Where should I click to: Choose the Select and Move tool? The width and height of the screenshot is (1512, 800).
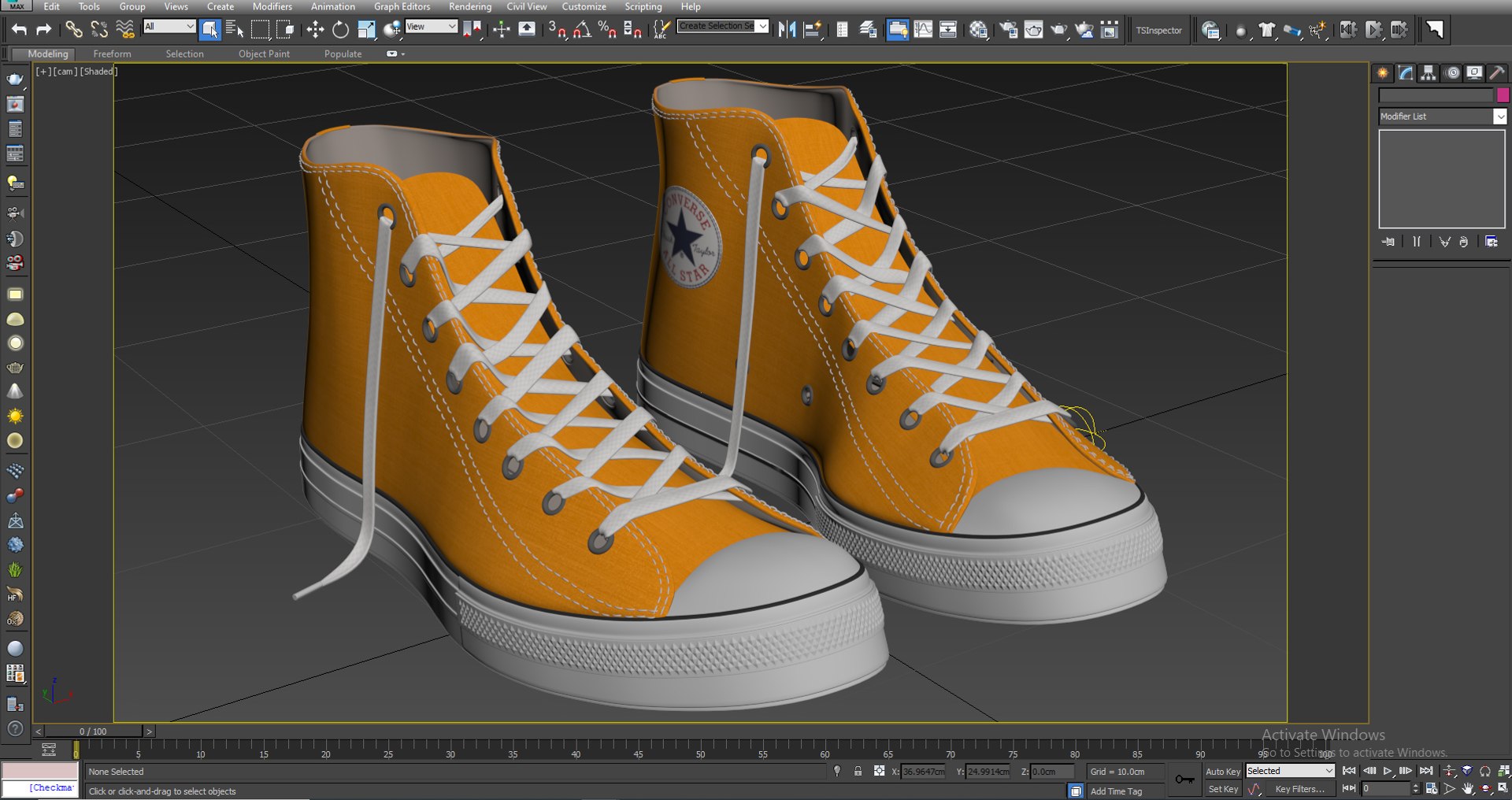315,30
